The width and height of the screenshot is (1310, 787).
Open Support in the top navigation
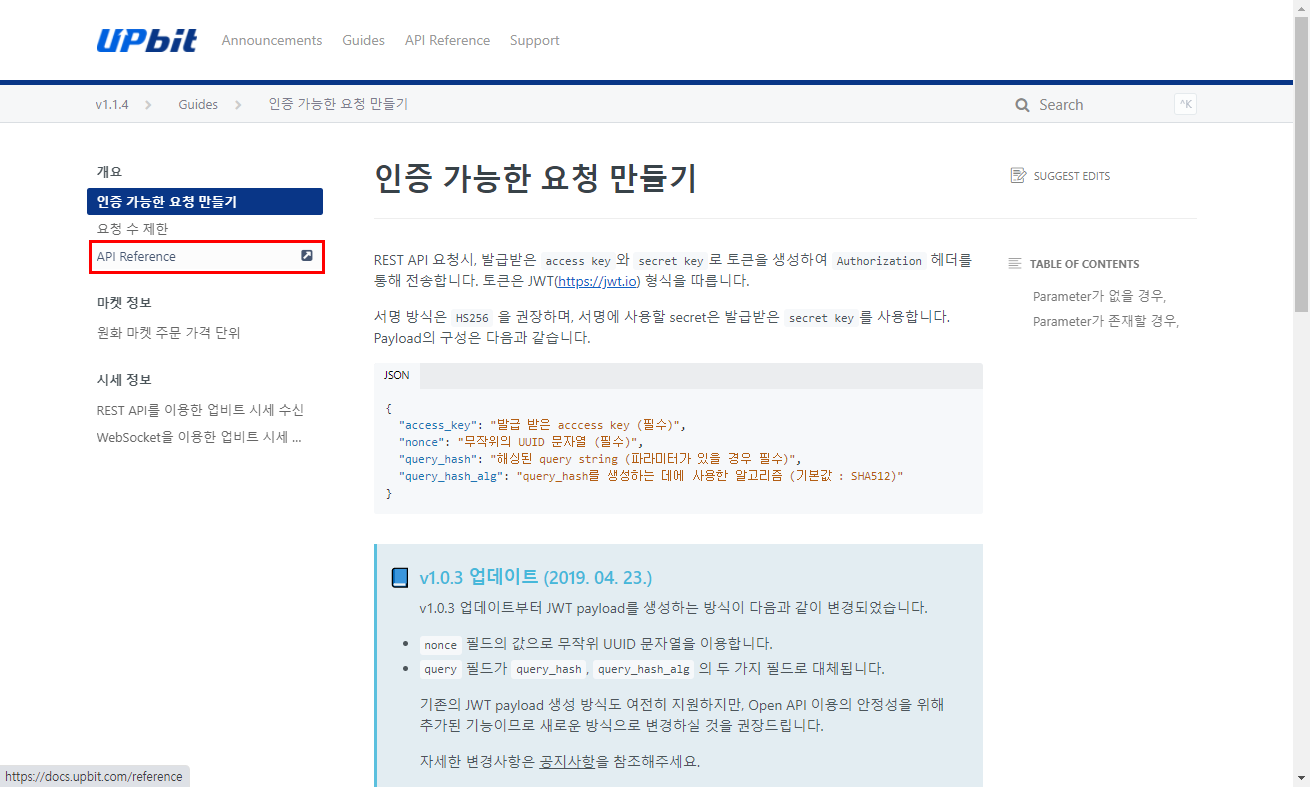(534, 41)
